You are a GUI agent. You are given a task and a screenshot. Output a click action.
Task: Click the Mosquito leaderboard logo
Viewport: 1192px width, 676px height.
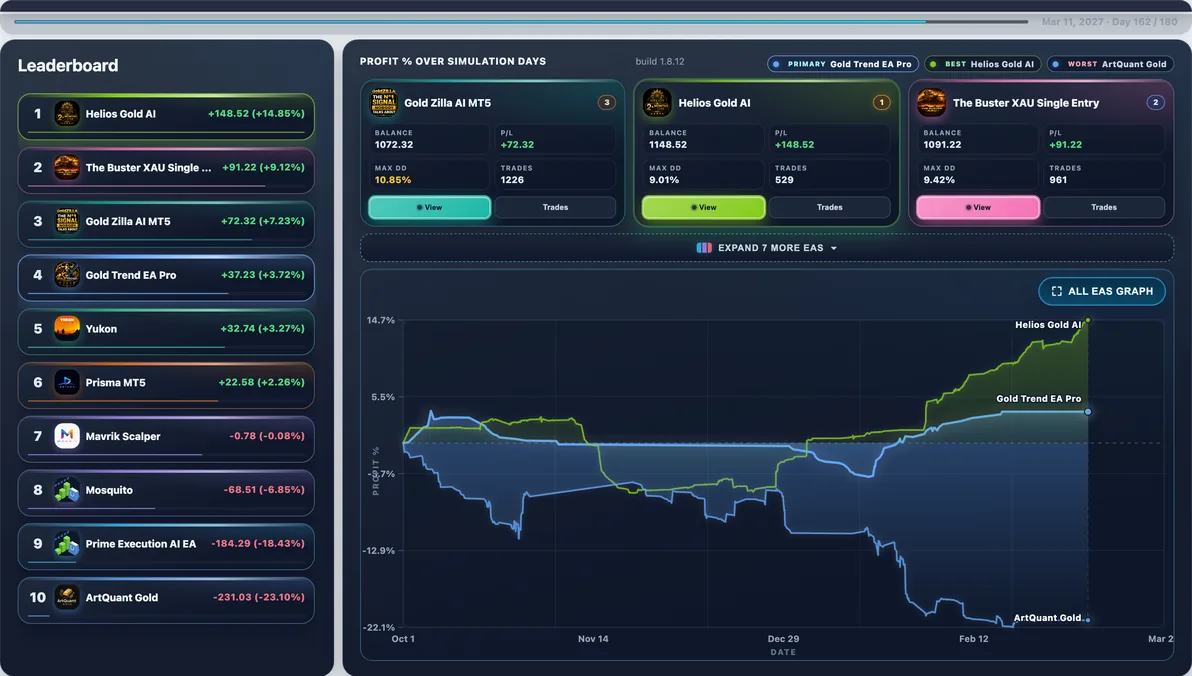coord(67,490)
